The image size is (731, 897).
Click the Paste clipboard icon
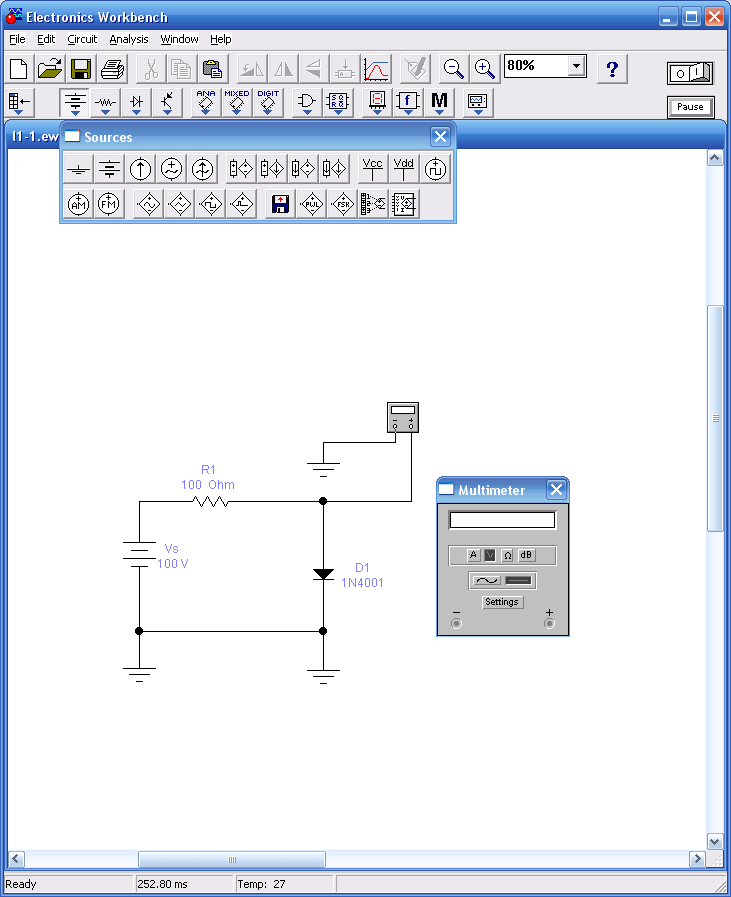coord(212,69)
